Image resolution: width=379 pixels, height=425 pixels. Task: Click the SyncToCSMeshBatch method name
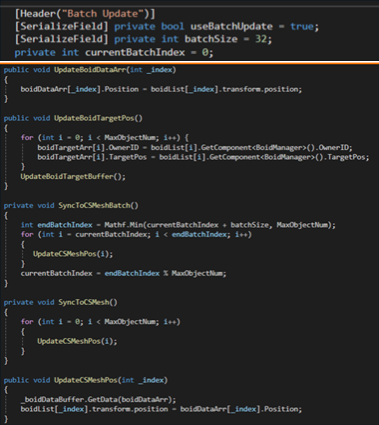(x=94, y=205)
